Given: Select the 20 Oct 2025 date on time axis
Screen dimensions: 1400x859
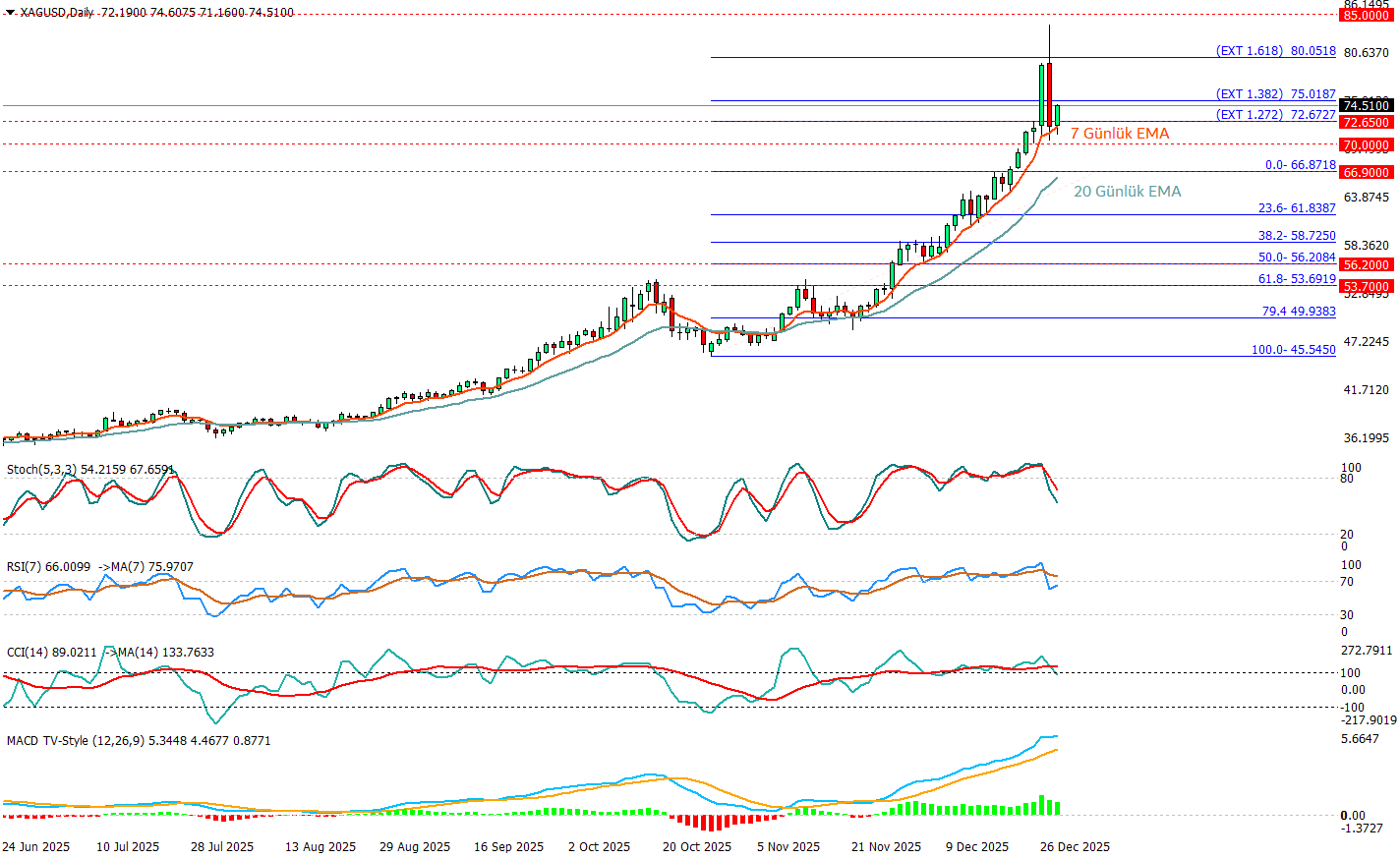Looking at the screenshot, I should [696, 847].
